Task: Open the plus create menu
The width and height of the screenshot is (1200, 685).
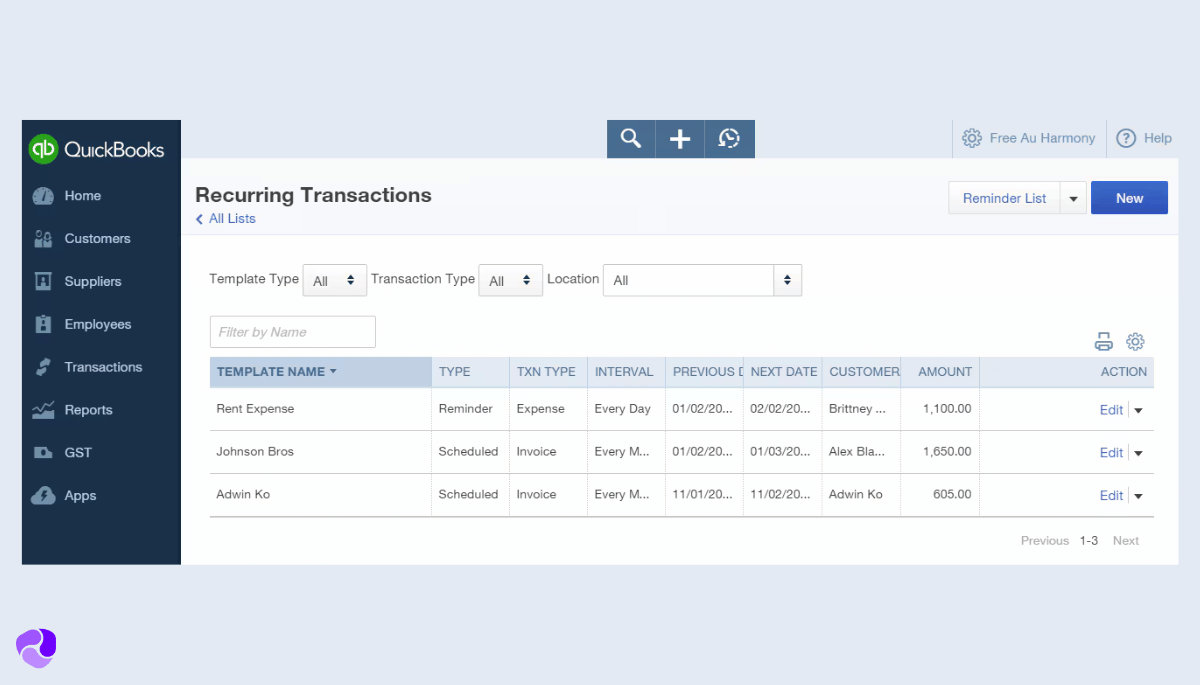Action: point(680,139)
